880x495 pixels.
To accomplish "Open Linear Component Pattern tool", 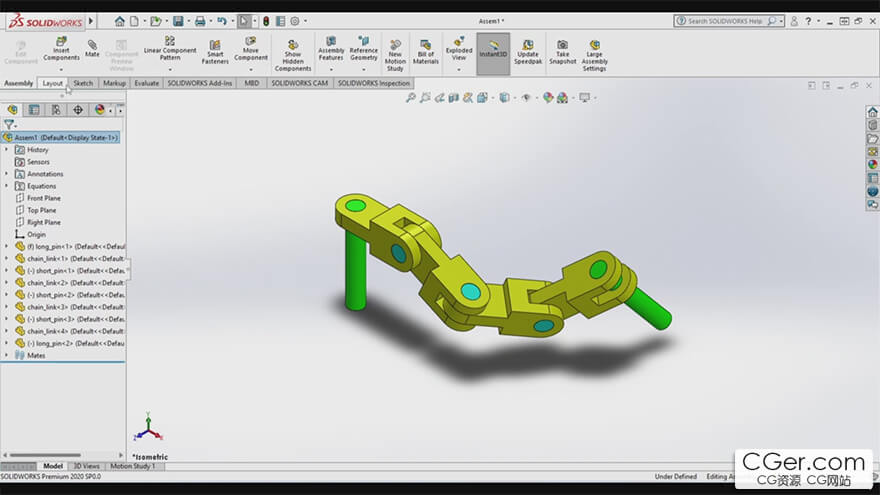I will [170, 48].
